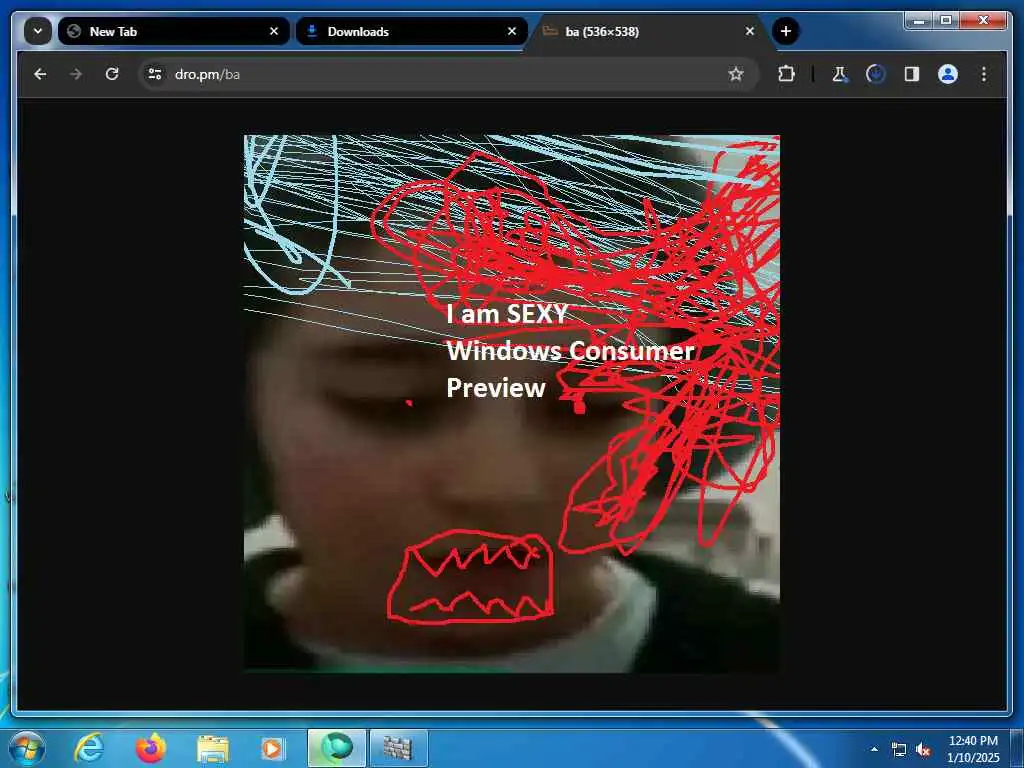Show hidden system tray icons

(874, 749)
